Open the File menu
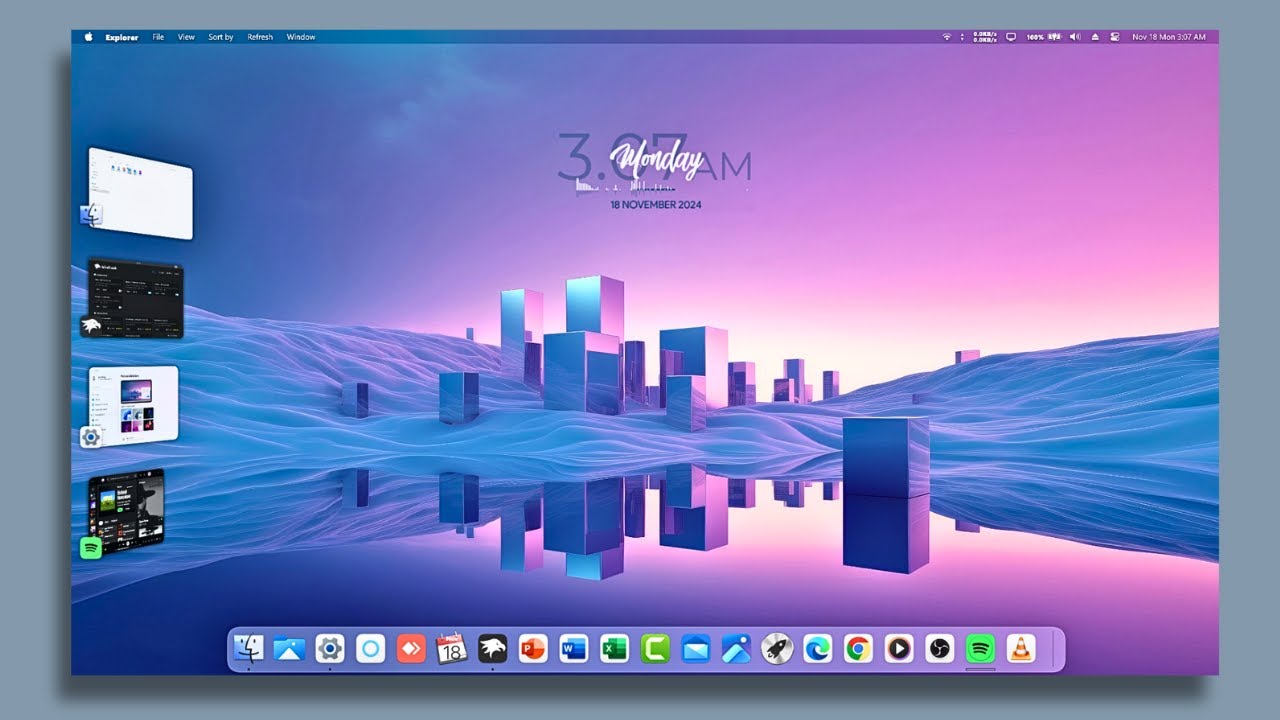 pos(157,36)
